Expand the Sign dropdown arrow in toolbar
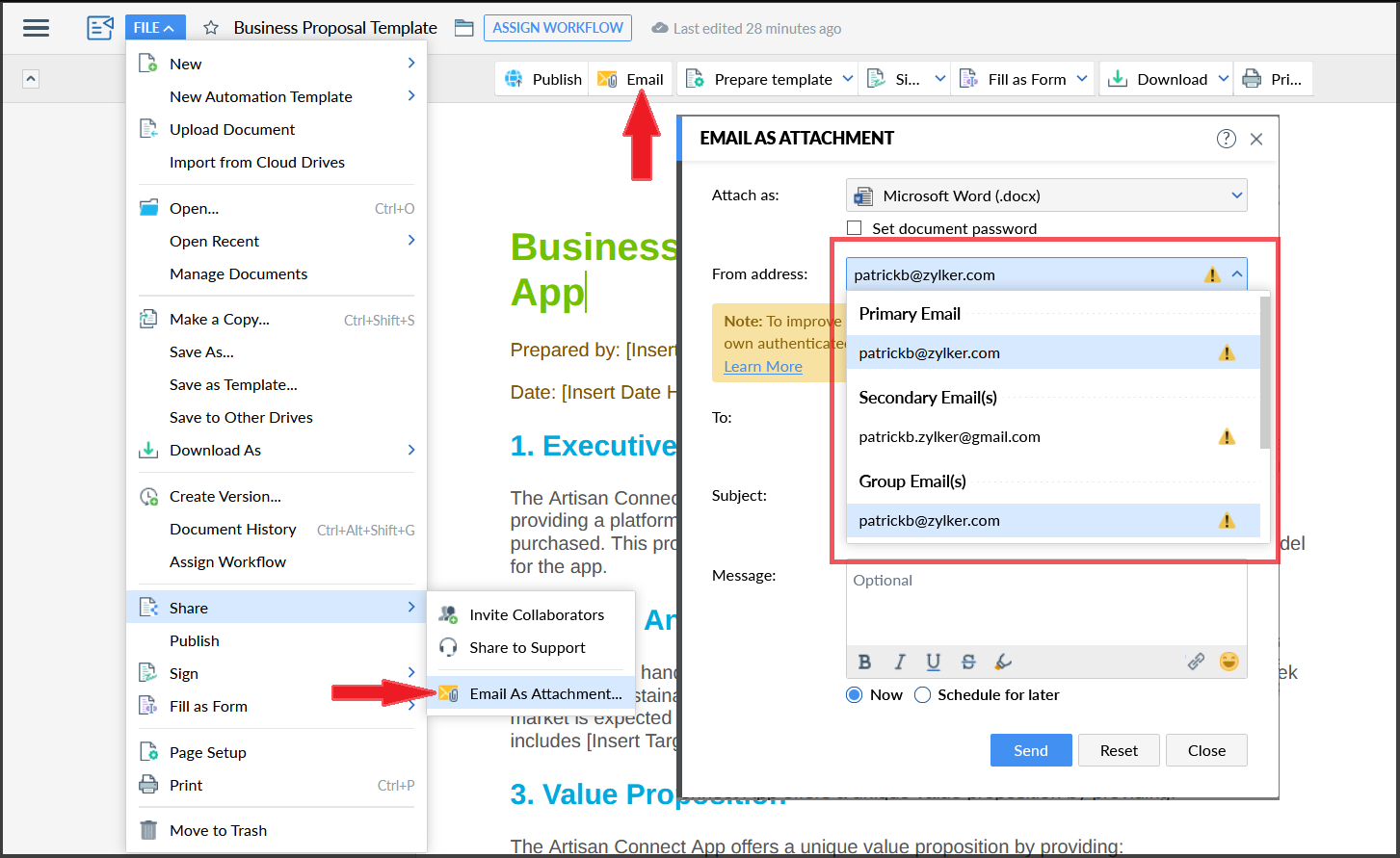Image resolution: width=1400 pixels, height=858 pixels. point(940,79)
